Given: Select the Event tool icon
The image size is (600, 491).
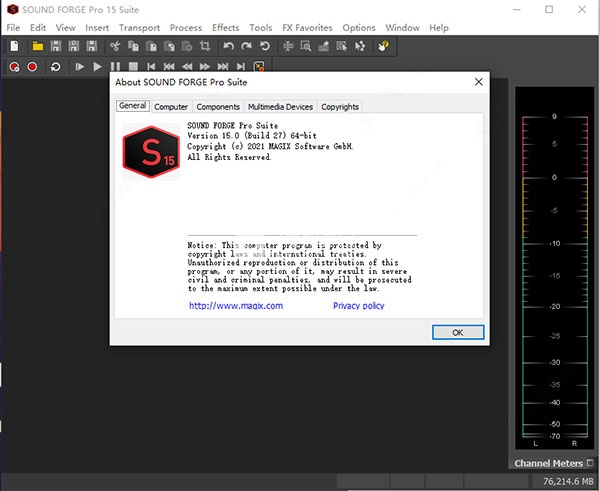Looking at the screenshot, I should (x=342, y=46).
